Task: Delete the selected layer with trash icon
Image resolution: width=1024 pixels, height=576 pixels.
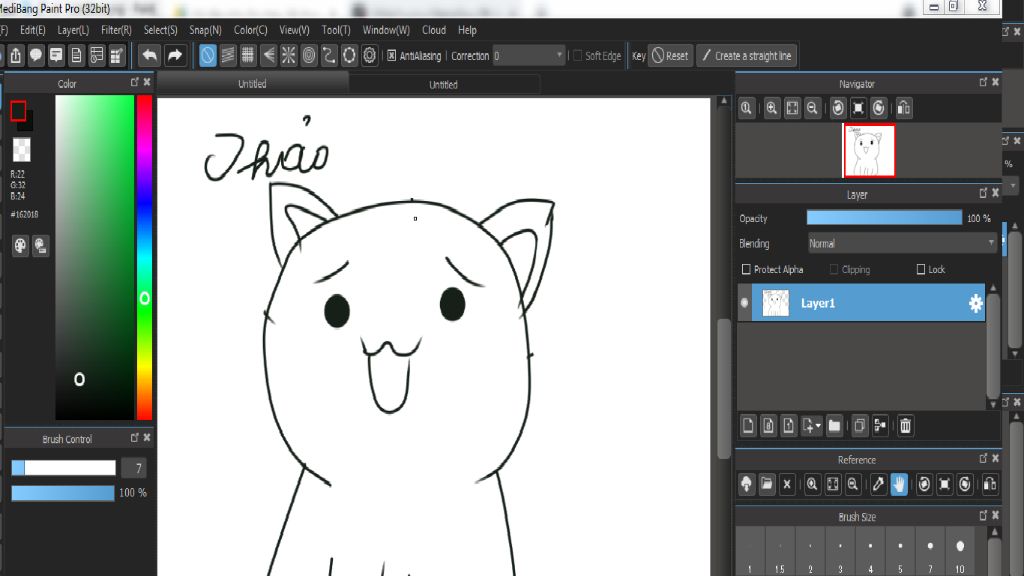Action: click(x=905, y=426)
